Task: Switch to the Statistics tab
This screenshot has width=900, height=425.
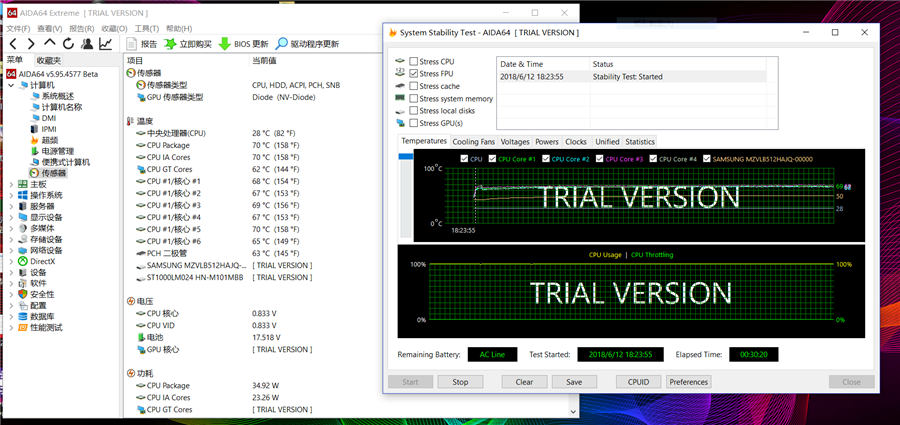Action: (639, 142)
